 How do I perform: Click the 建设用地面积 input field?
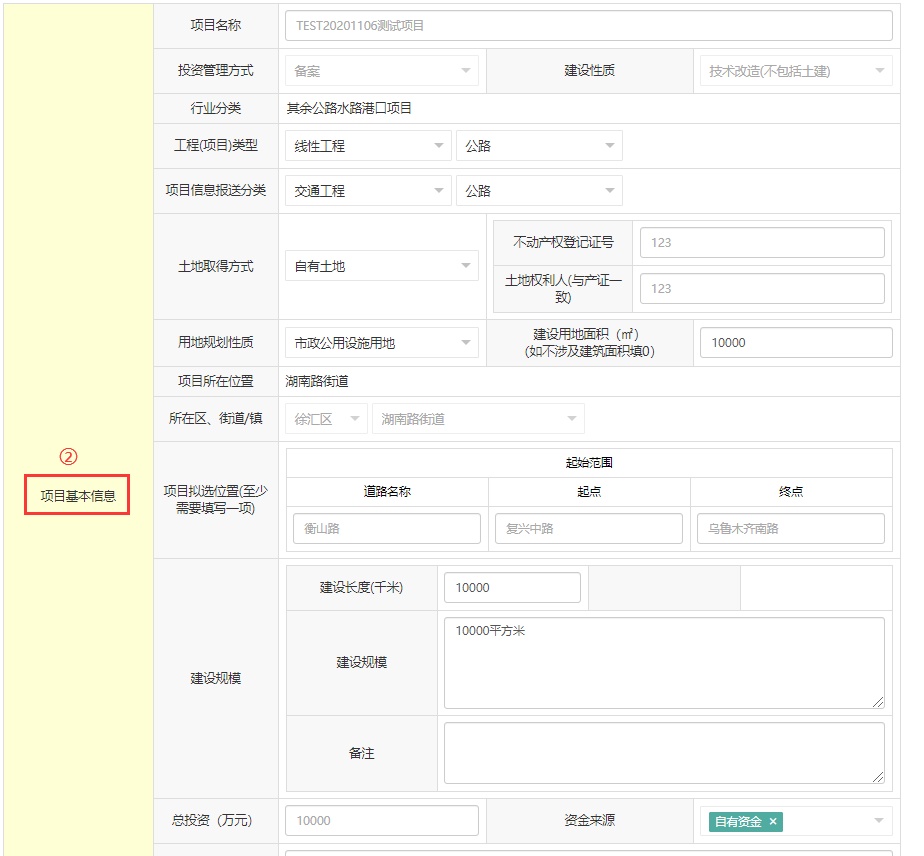795,343
